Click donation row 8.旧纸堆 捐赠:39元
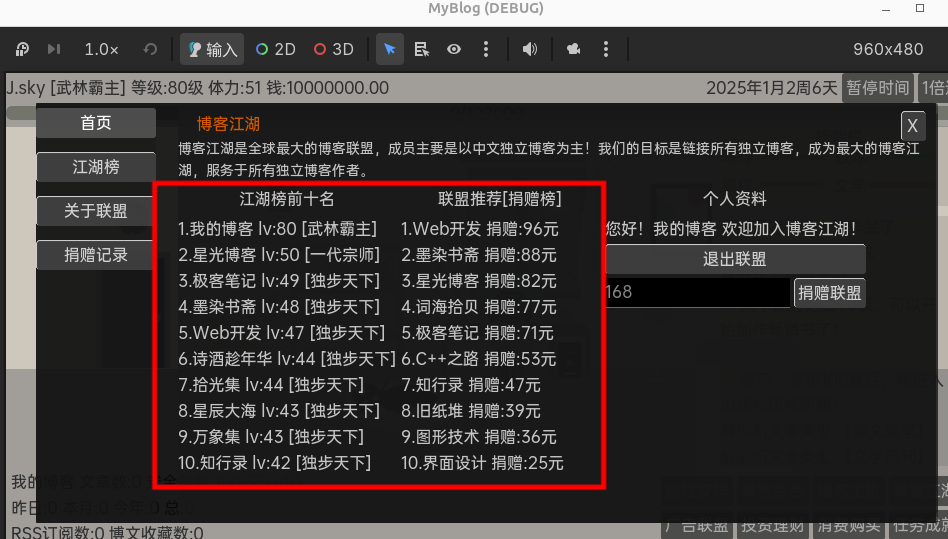The image size is (948, 539). click(x=471, y=411)
